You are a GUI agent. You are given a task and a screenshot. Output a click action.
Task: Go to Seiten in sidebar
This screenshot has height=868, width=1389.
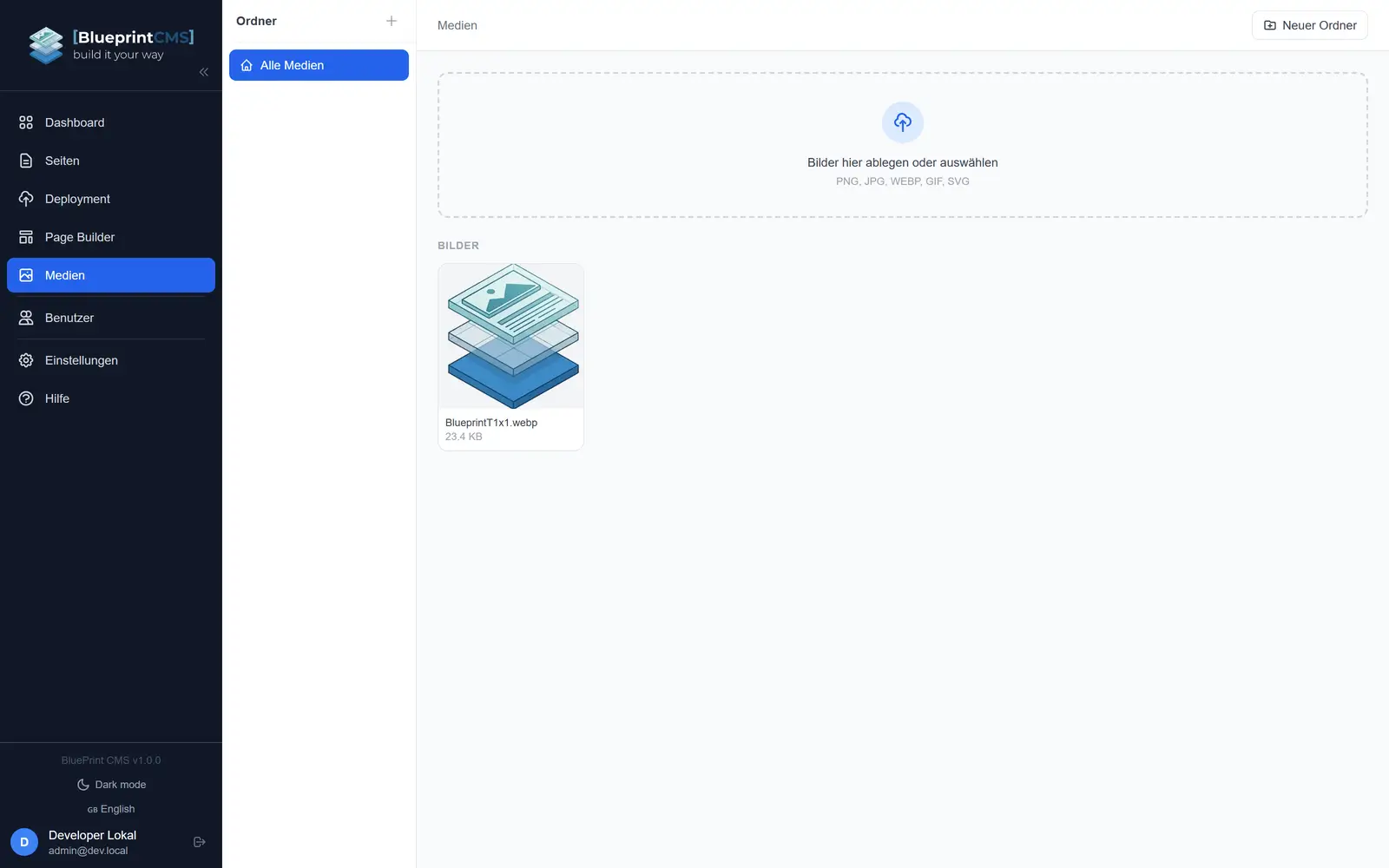(x=111, y=161)
